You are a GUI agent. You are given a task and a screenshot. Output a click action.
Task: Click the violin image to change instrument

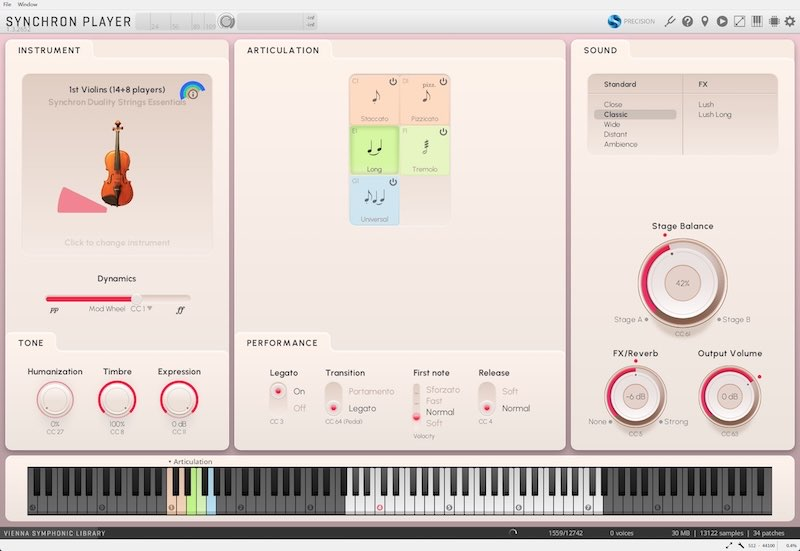(118, 163)
